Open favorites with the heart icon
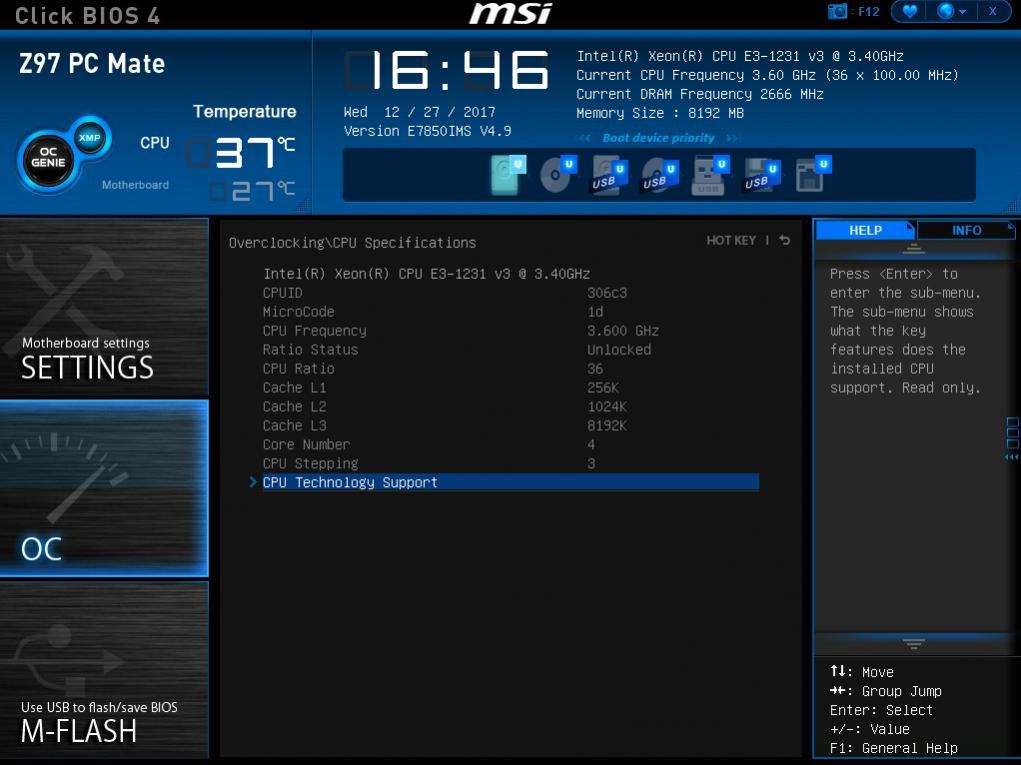This screenshot has width=1021, height=765. [x=910, y=11]
